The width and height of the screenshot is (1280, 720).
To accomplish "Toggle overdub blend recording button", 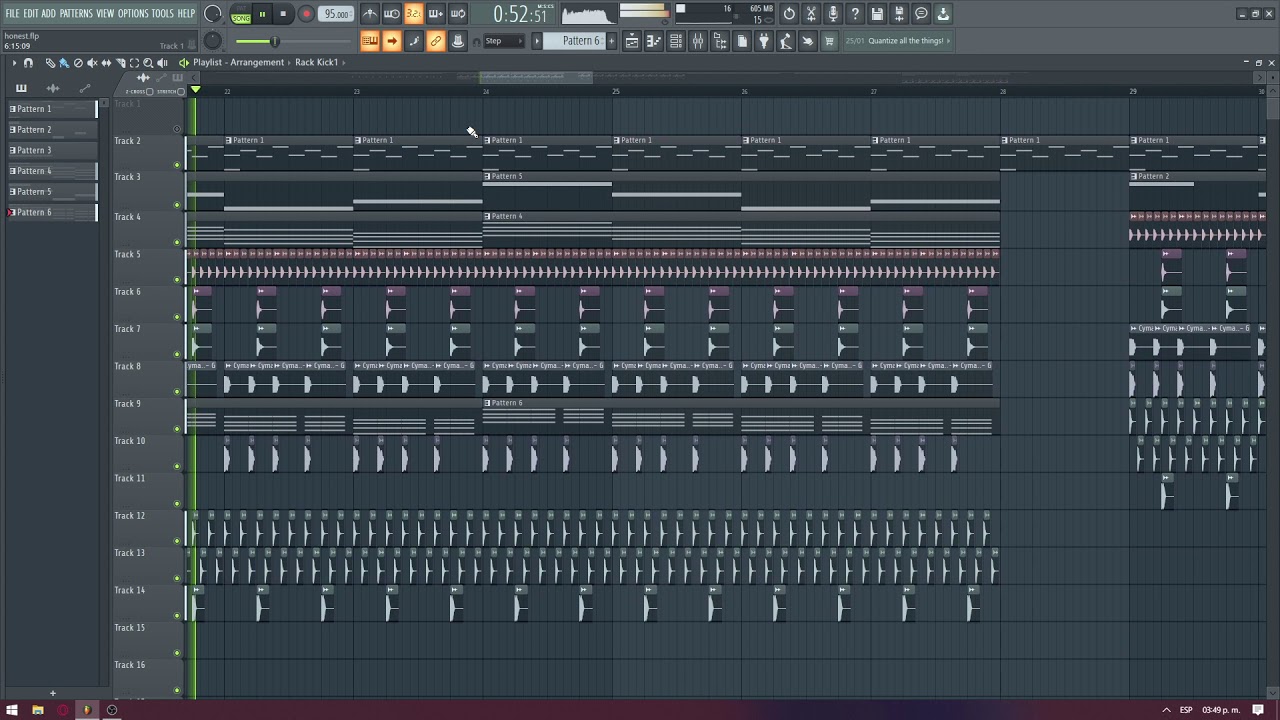I will click(436, 14).
